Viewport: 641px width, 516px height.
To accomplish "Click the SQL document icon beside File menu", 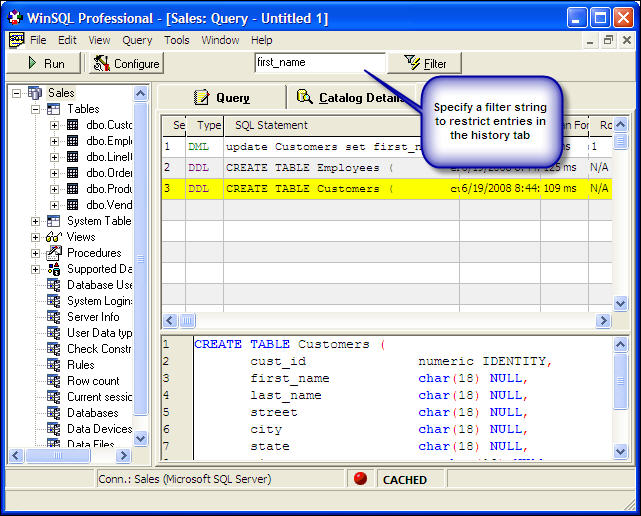I will pos(17,40).
